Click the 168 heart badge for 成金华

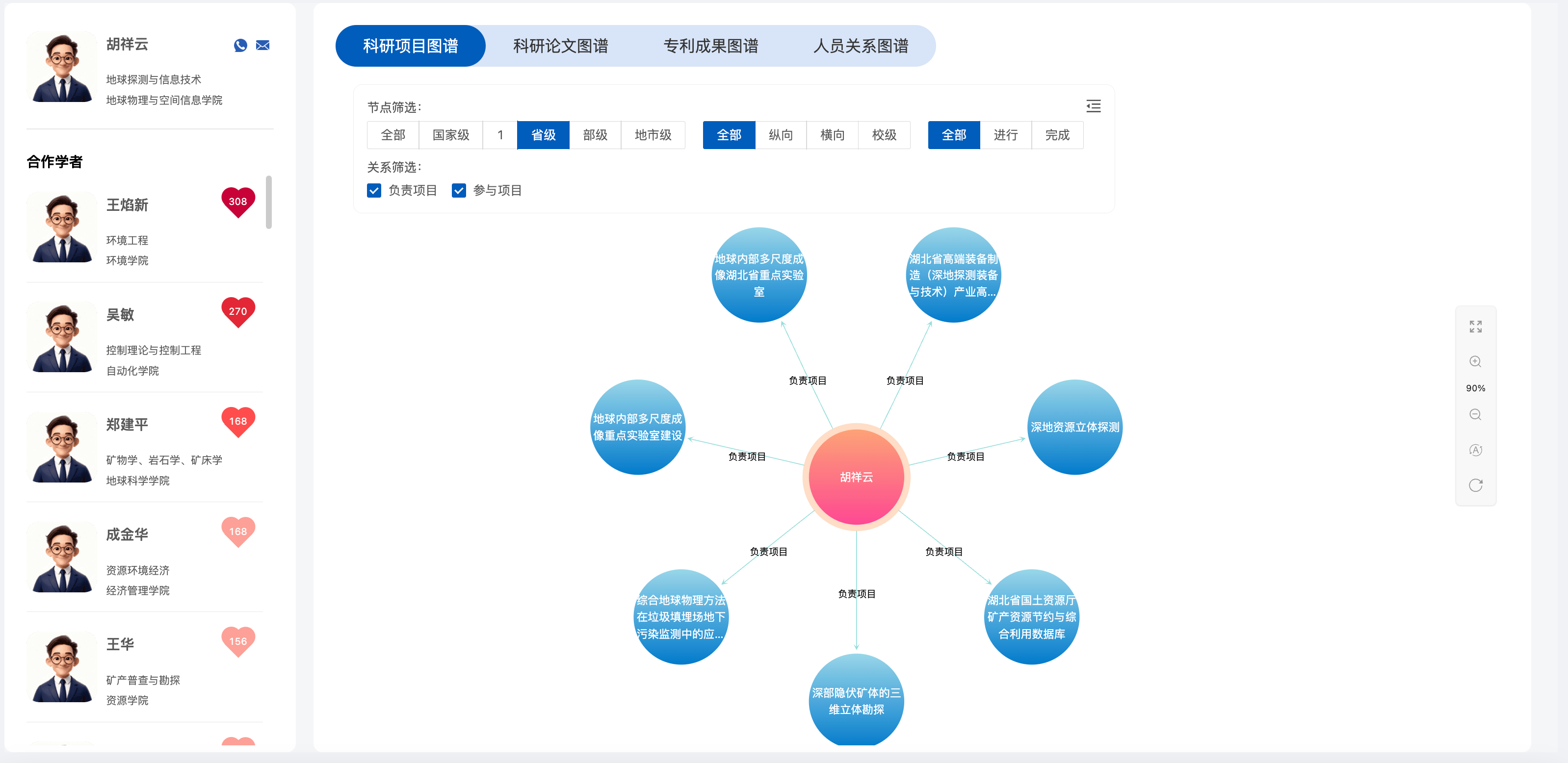point(238,532)
